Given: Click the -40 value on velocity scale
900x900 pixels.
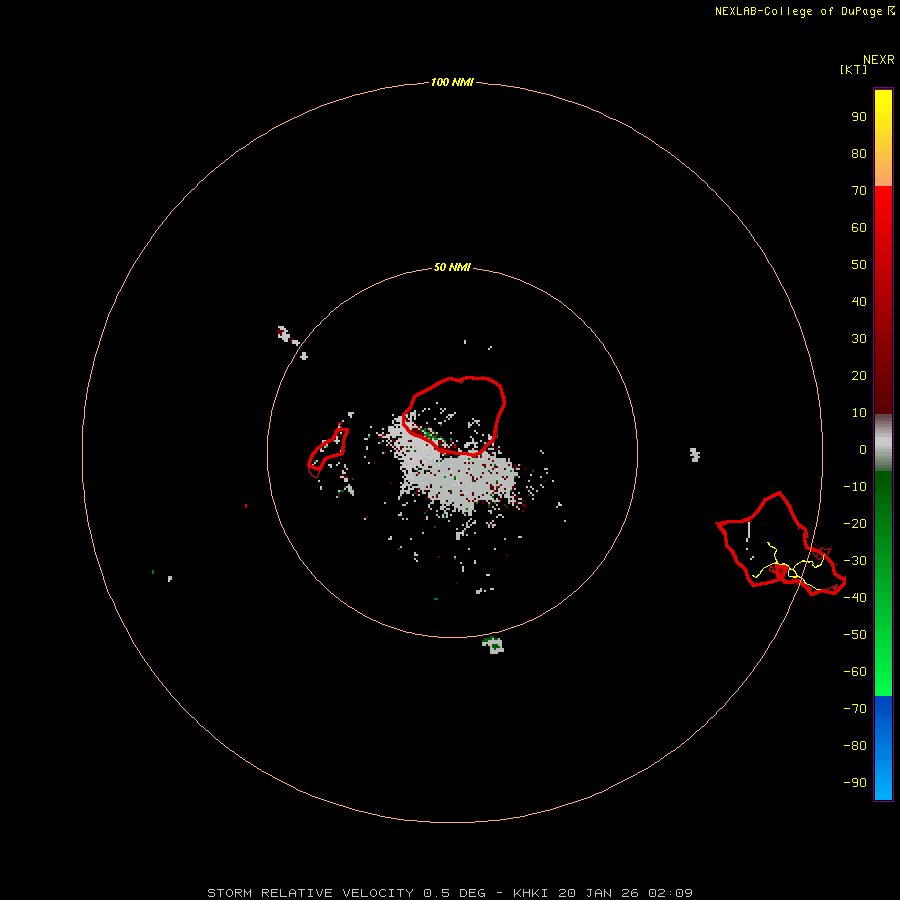Looking at the screenshot, I should pyautogui.click(x=855, y=598).
